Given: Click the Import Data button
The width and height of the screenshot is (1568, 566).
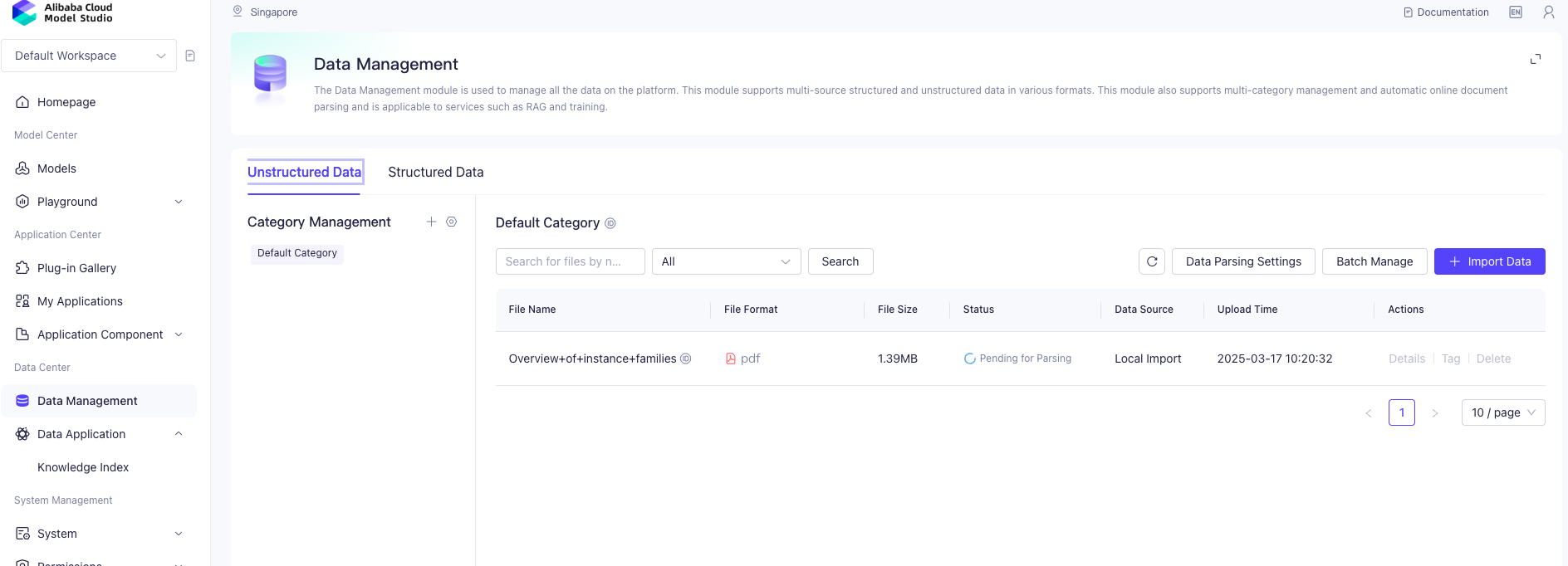Looking at the screenshot, I should (1490, 261).
